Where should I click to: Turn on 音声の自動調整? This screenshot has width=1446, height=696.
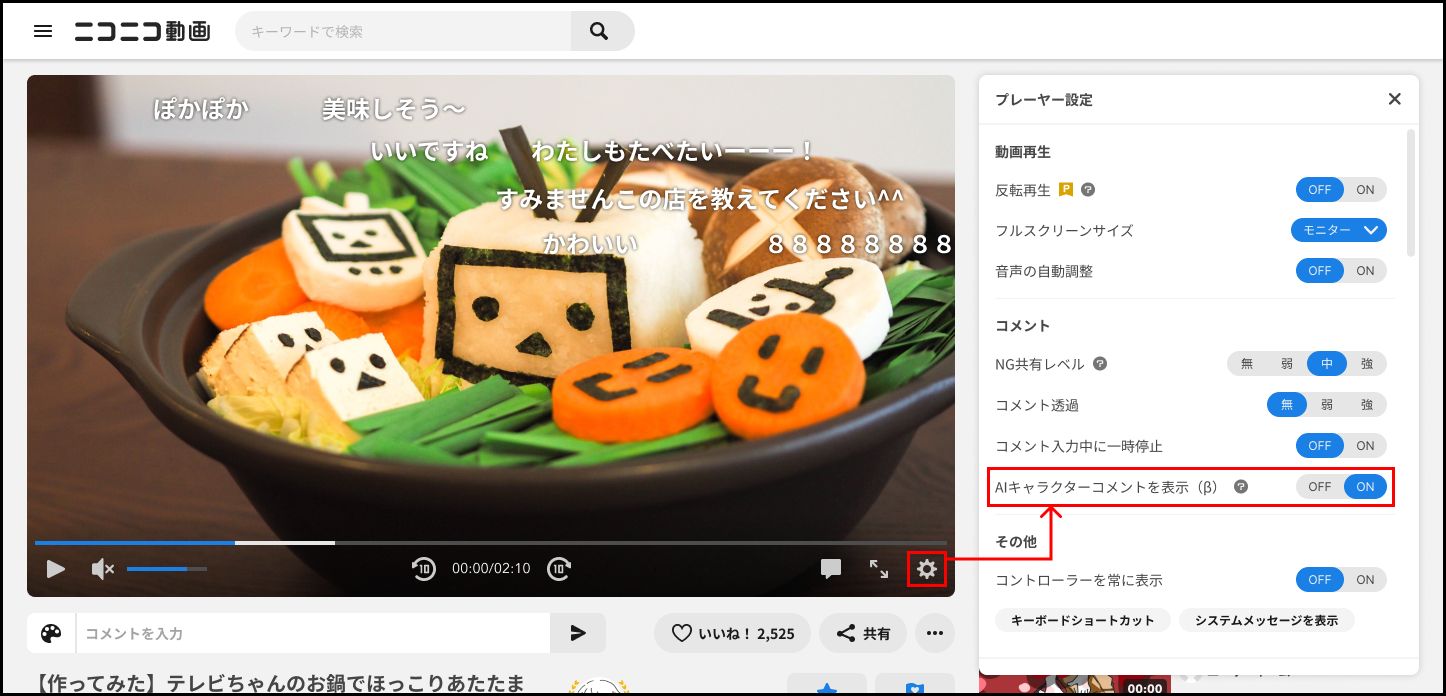1366,270
